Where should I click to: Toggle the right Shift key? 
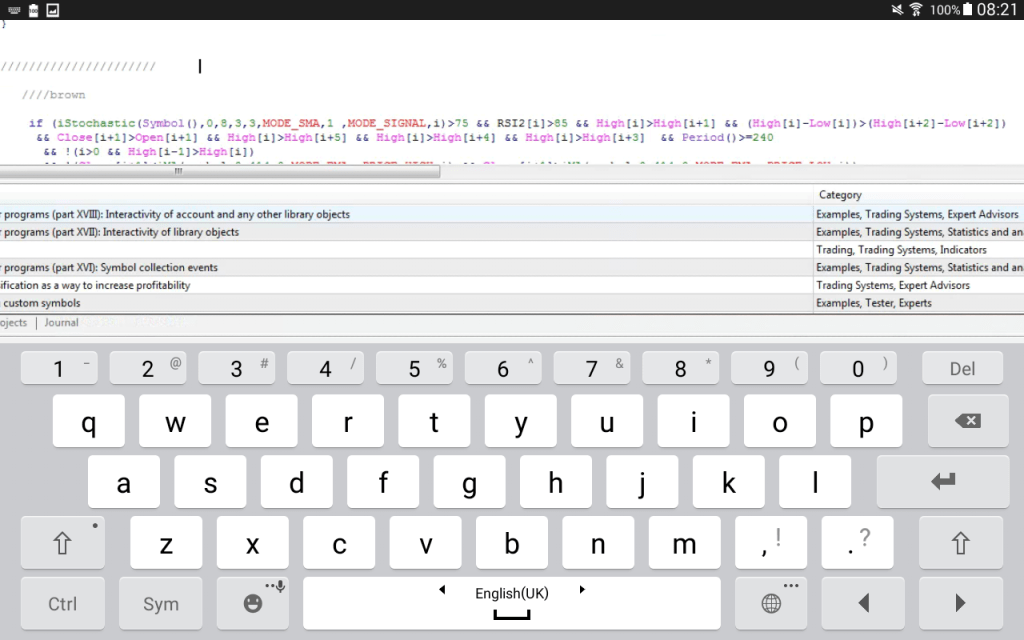click(x=960, y=543)
